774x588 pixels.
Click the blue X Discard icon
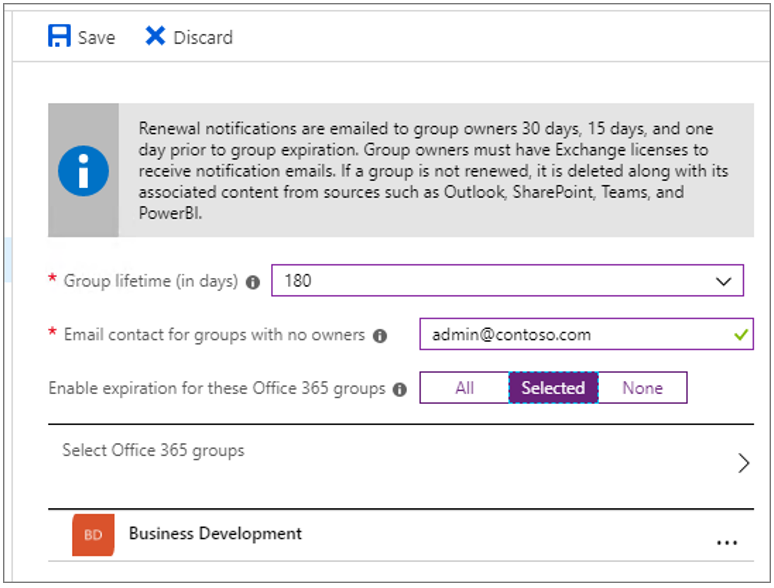(x=155, y=36)
